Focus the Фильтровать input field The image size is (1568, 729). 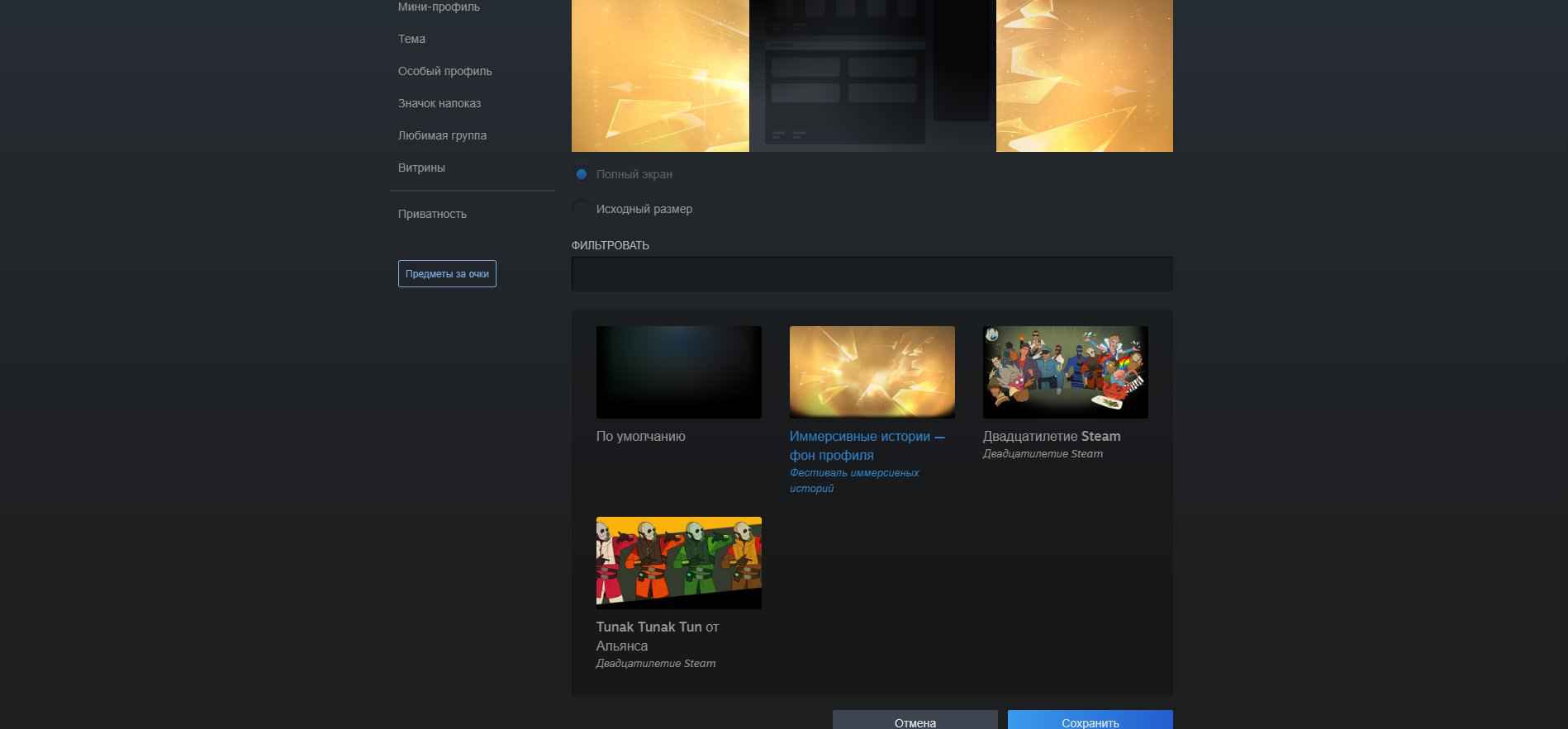(x=872, y=274)
